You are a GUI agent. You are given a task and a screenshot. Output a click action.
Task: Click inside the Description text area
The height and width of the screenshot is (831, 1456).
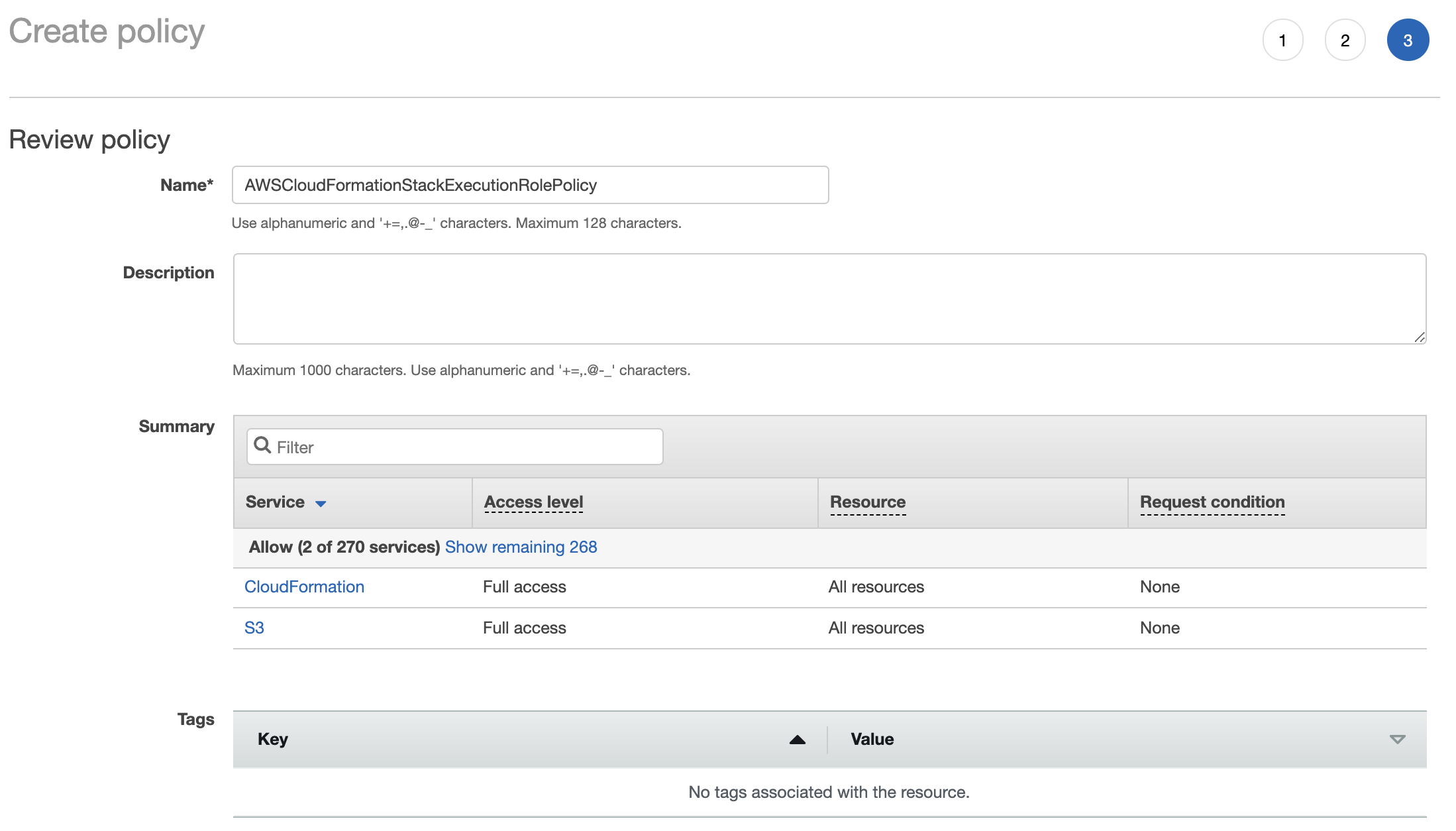[x=829, y=299]
